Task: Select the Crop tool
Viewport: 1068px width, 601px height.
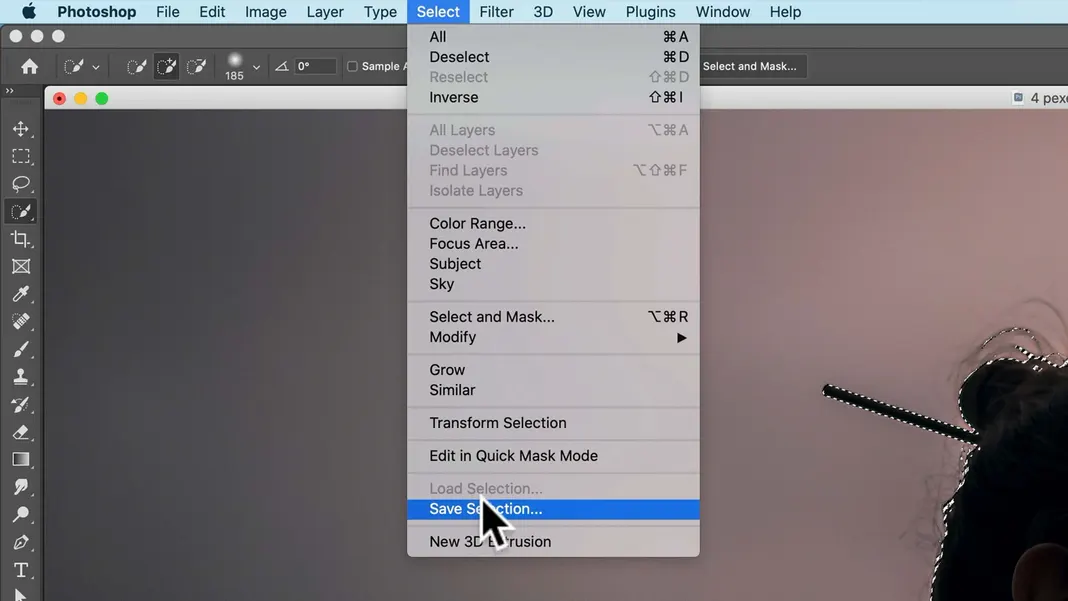Action: coord(21,239)
